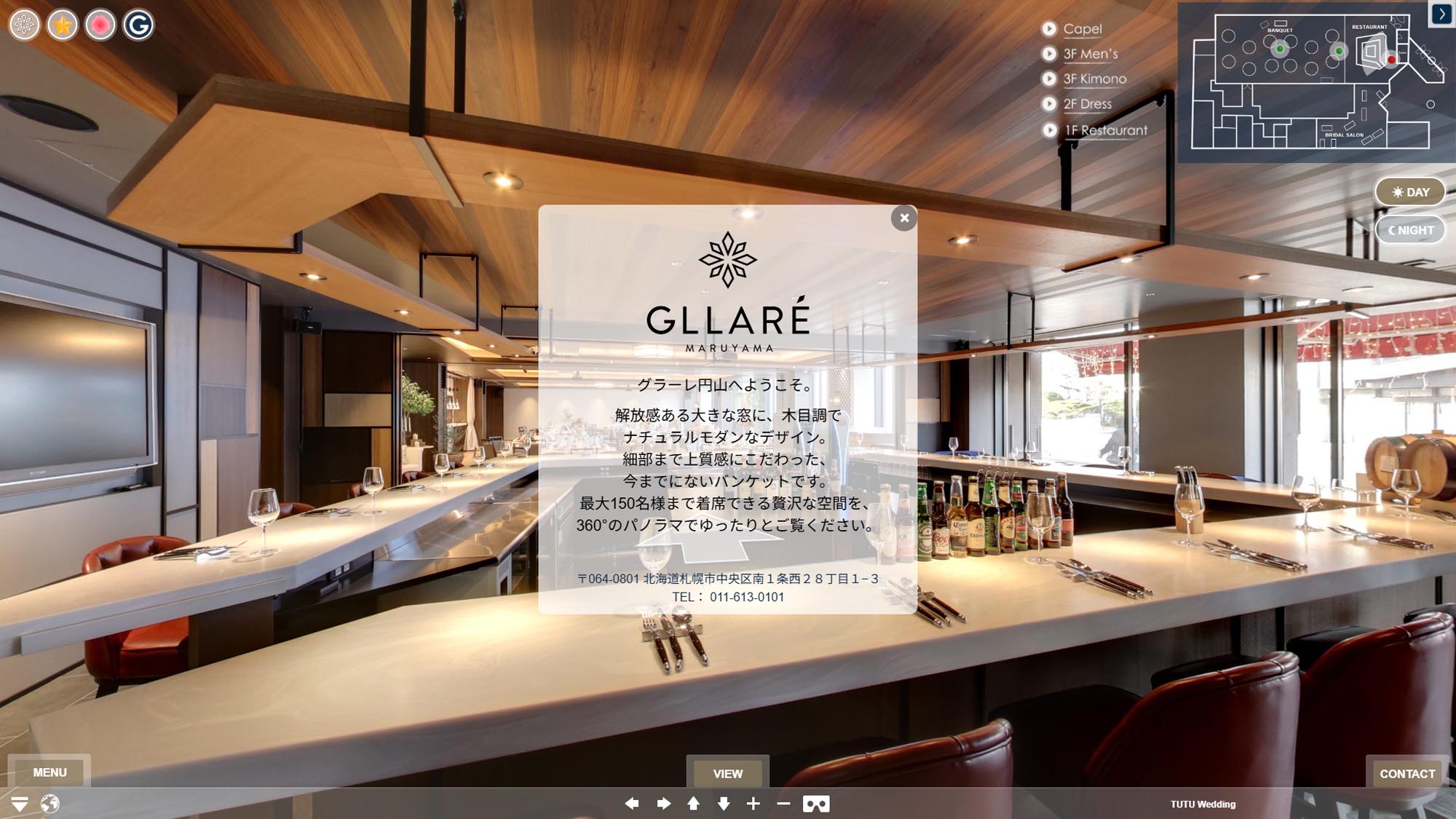The image size is (1456, 819).
Task: Select the right green banquet hotspot on map
Action: 1338,51
